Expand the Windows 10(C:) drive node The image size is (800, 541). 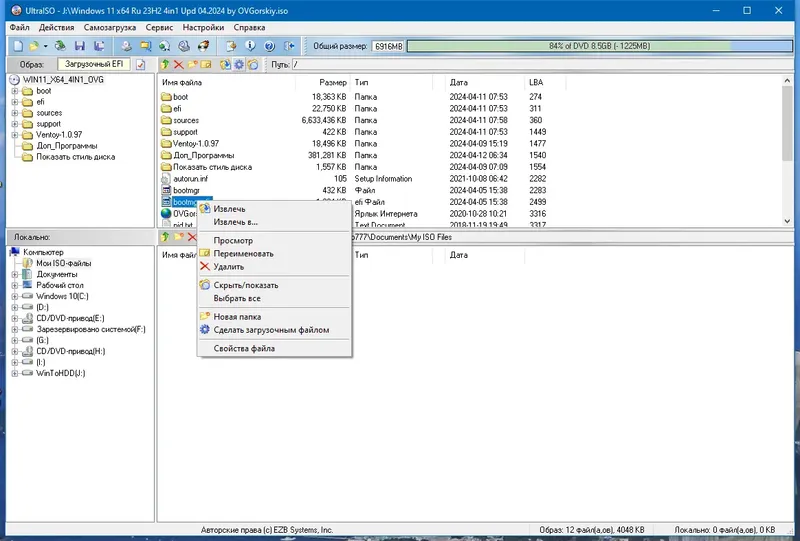(15, 296)
